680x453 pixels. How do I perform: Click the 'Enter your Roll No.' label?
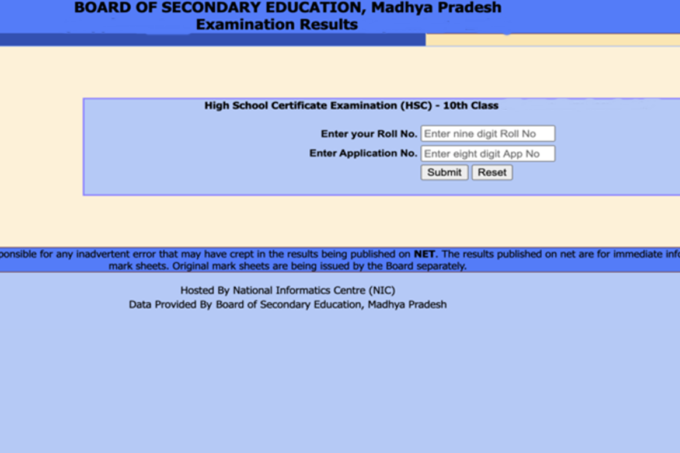[369, 134]
